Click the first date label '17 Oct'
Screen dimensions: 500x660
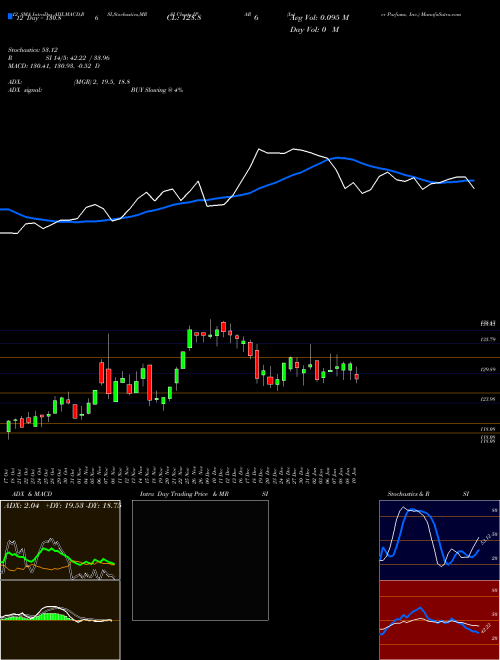(8, 475)
